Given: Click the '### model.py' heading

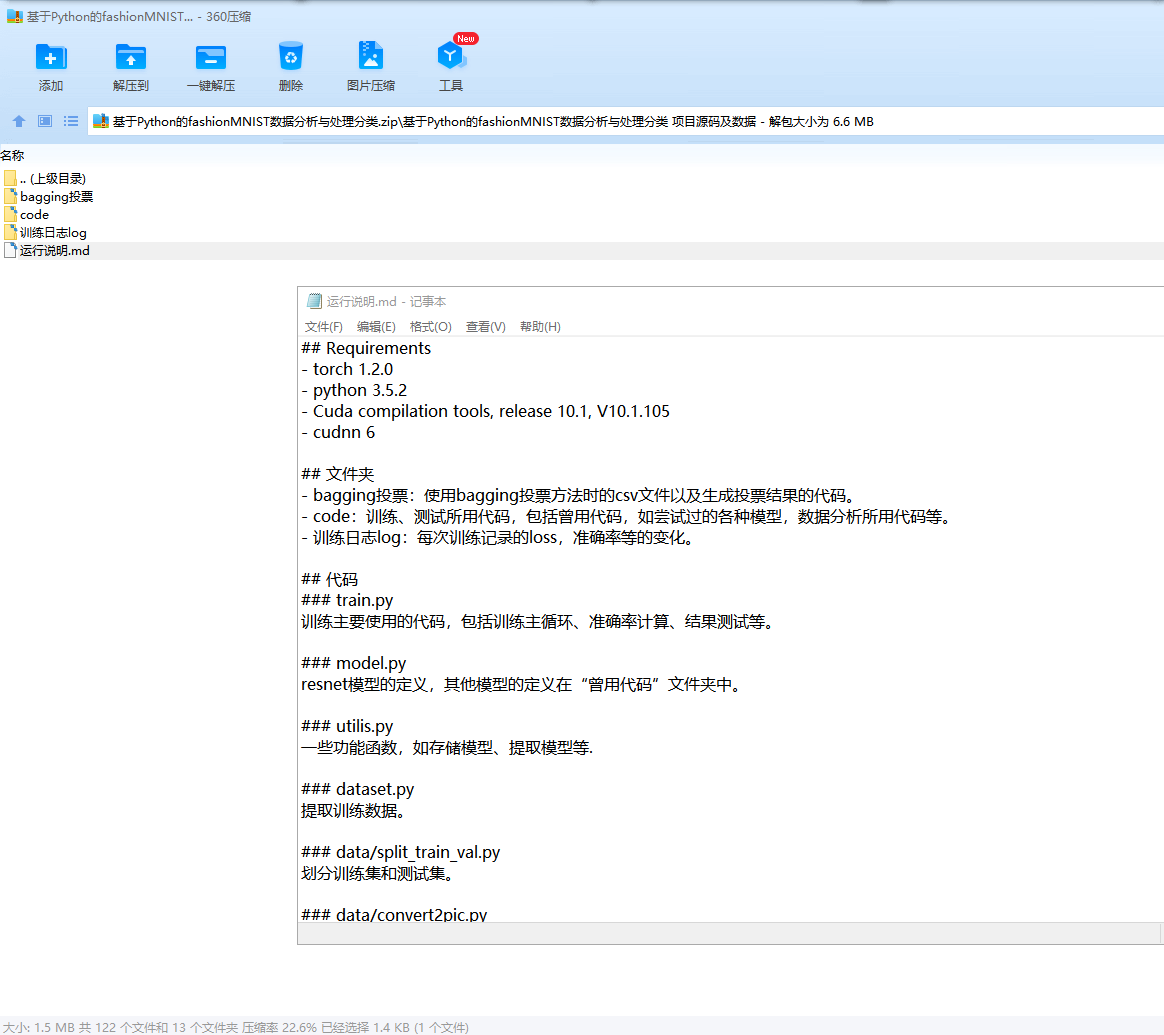Looking at the screenshot, I should click(x=353, y=663).
